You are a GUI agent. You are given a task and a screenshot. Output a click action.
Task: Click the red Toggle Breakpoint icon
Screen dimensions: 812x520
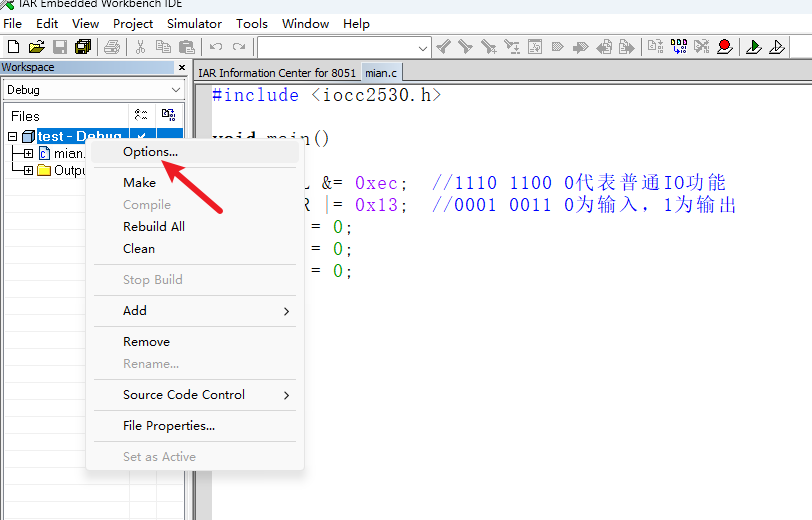coord(725,47)
